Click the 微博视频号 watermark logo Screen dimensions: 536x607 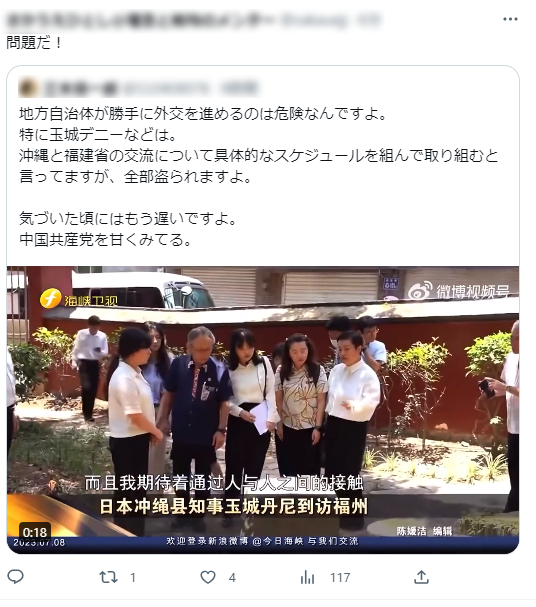coord(459,290)
